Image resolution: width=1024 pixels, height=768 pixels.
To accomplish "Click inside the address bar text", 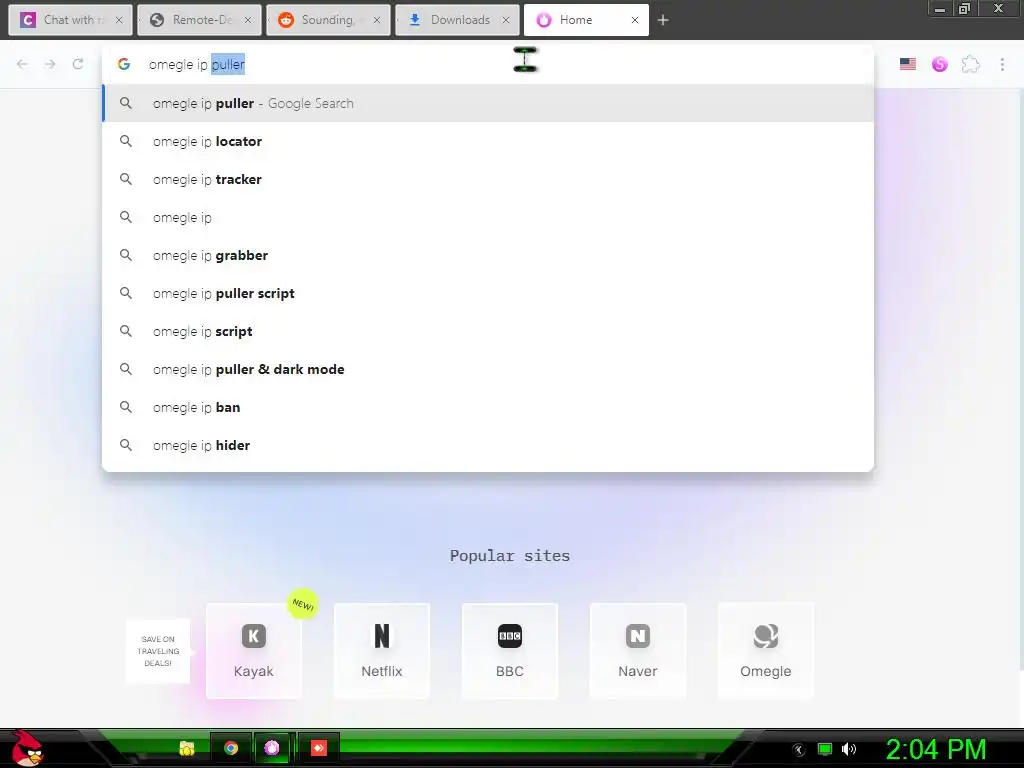I will [197, 64].
